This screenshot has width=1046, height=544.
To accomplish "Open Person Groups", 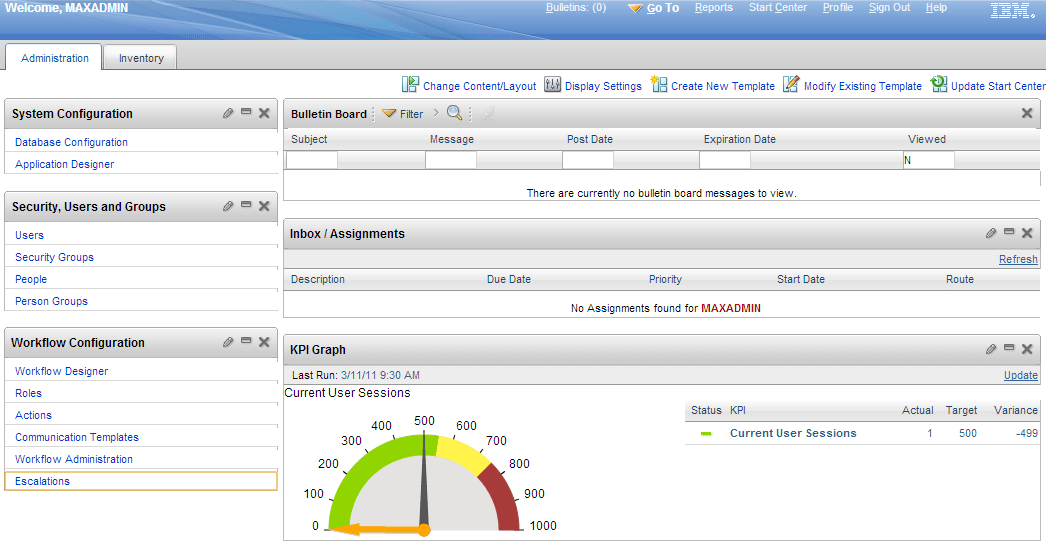I will tap(51, 301).
